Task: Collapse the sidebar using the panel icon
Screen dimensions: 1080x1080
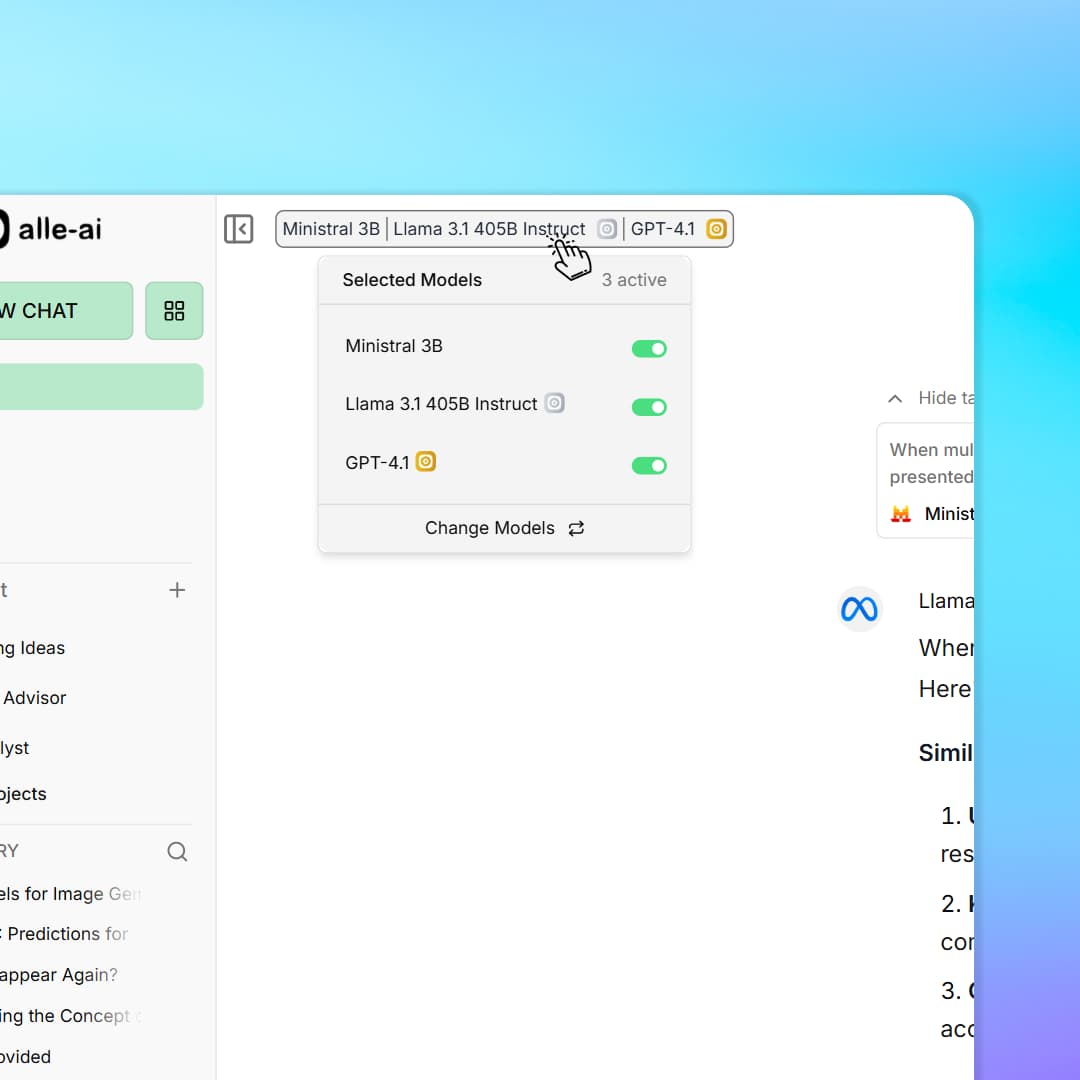Action: (239, 229)
